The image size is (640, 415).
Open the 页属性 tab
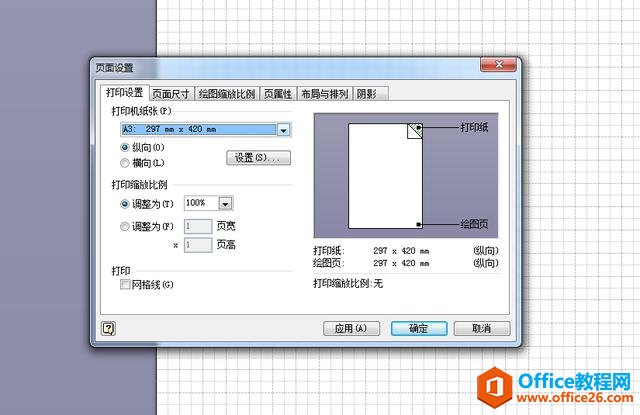(x=278, y=94)
